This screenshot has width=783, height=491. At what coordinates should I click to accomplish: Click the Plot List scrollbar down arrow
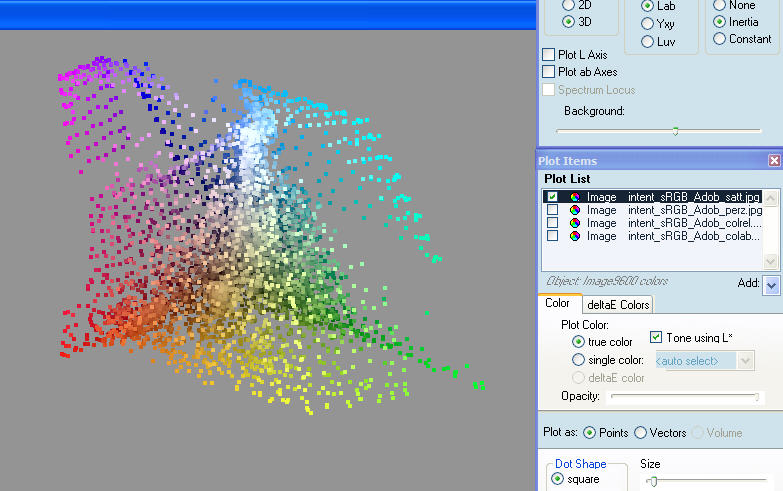pos(770,261)
